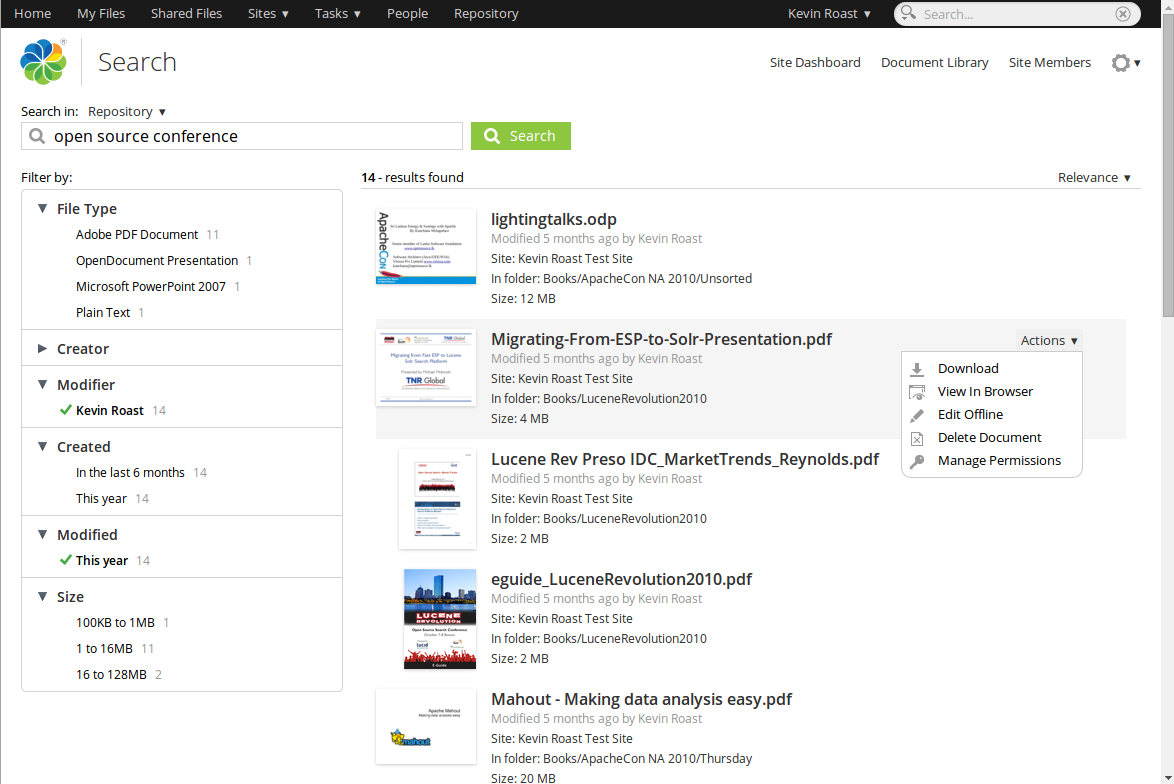Open the Search in Repository dropdown
The height and width of the screenshot is (784, 1174).
coord(127,112)
